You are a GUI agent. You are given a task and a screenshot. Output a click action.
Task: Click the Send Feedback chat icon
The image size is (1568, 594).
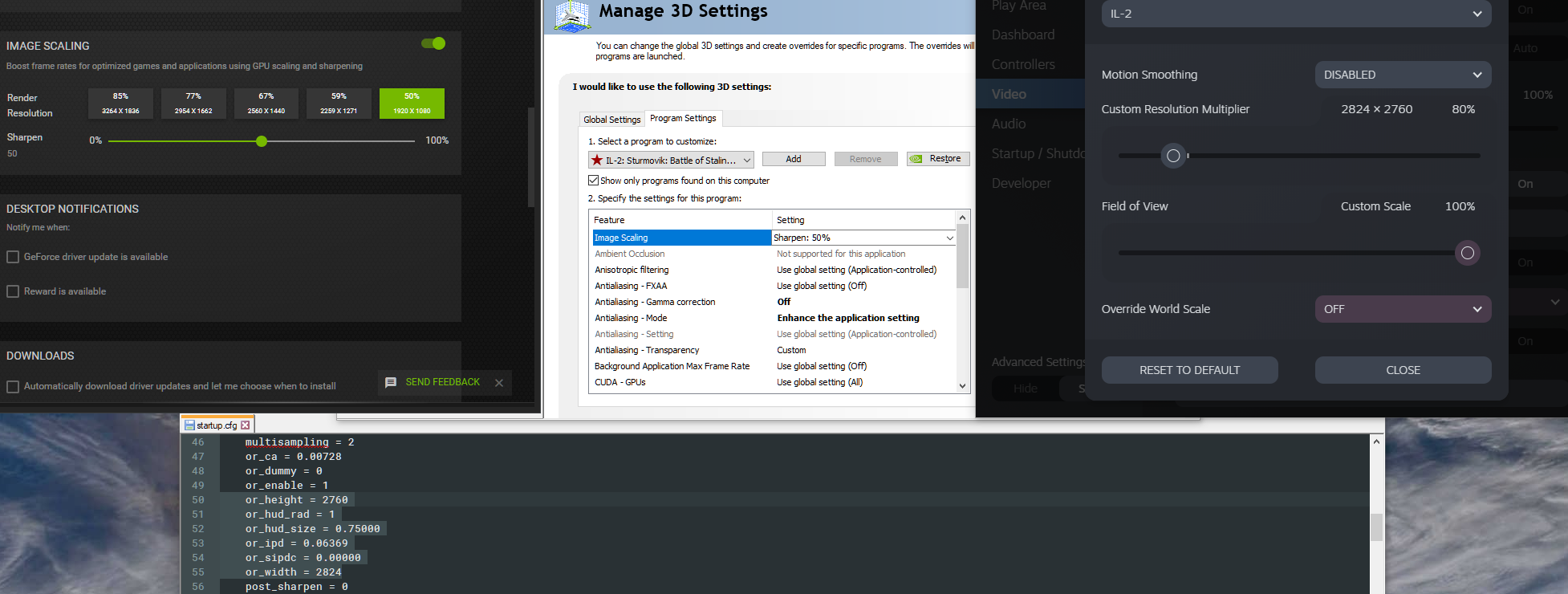pyautogui.click(x=391, y=382)
